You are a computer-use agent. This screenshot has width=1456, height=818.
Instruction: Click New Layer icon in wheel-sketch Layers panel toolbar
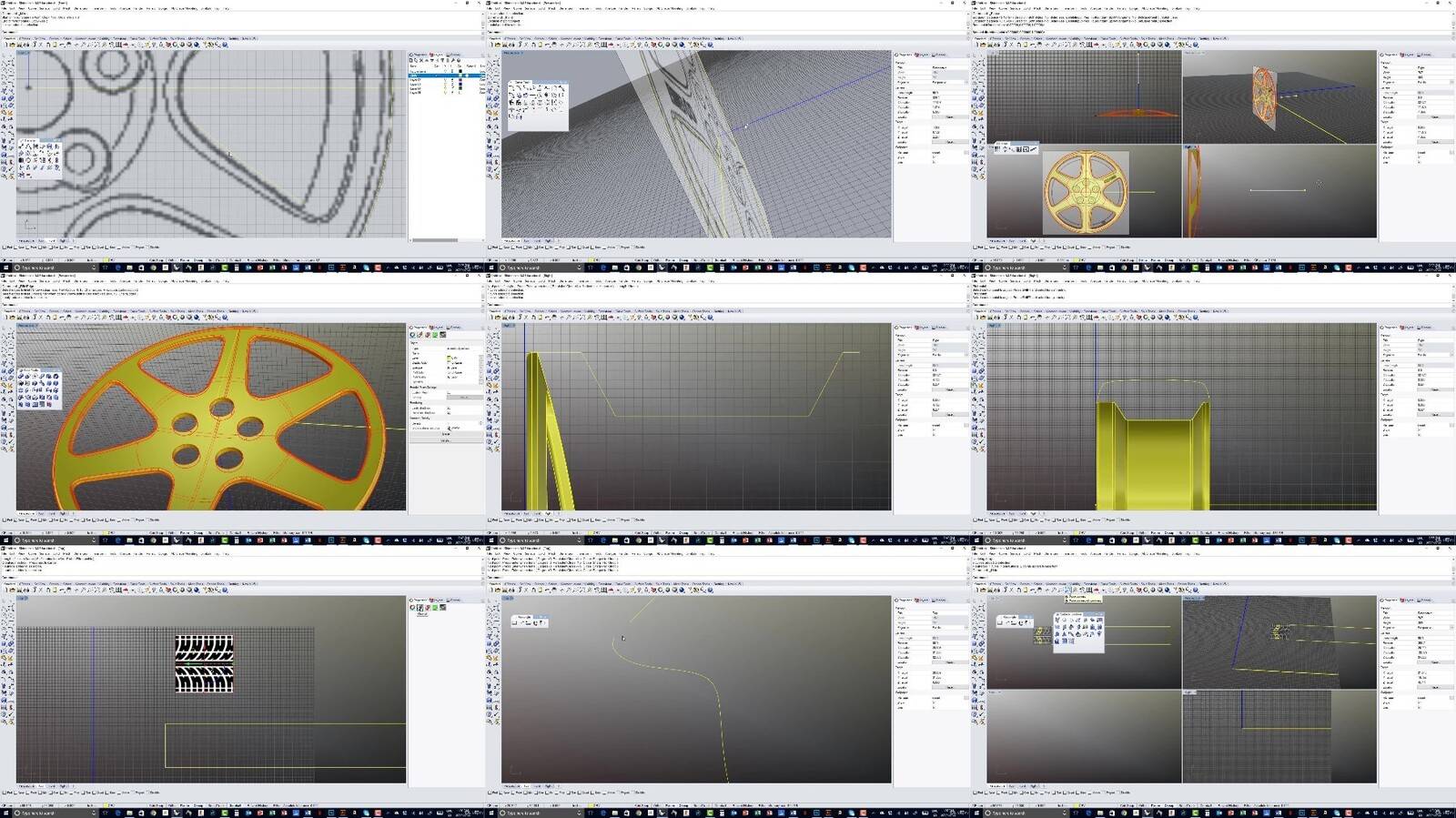(411, 60)
